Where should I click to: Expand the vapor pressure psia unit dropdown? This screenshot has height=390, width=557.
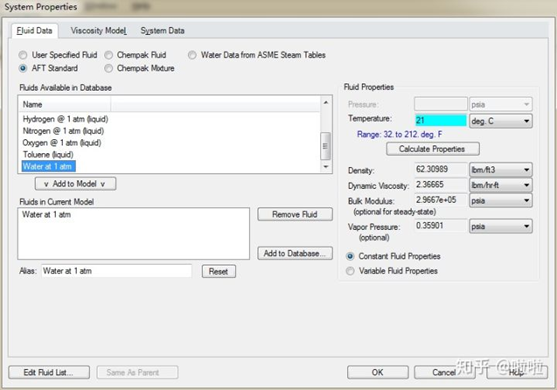pos(501,226)
